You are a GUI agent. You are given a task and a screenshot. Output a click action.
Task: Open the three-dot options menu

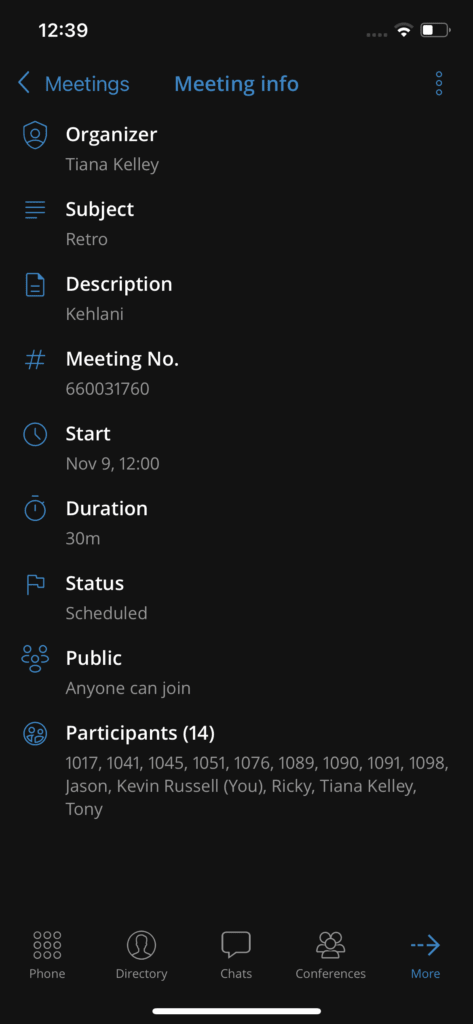pyautogui.click(x=438, y=84)
